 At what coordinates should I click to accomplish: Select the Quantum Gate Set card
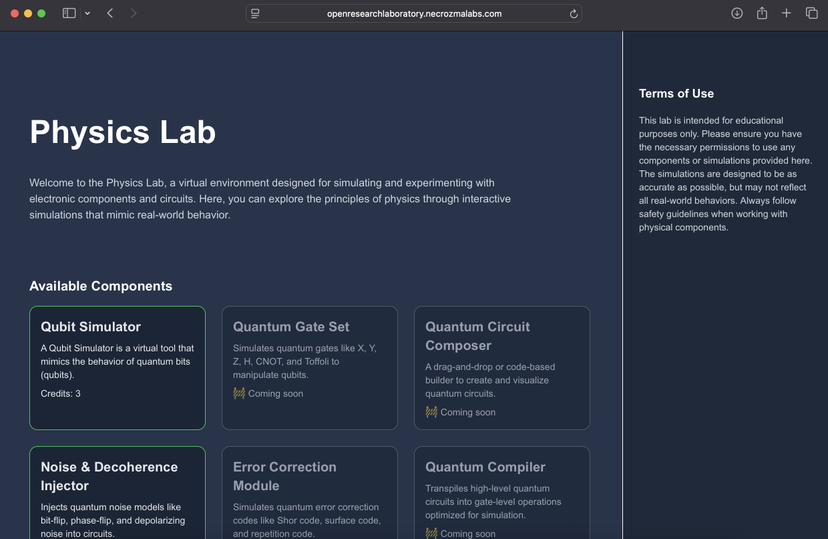click(309, 368)
